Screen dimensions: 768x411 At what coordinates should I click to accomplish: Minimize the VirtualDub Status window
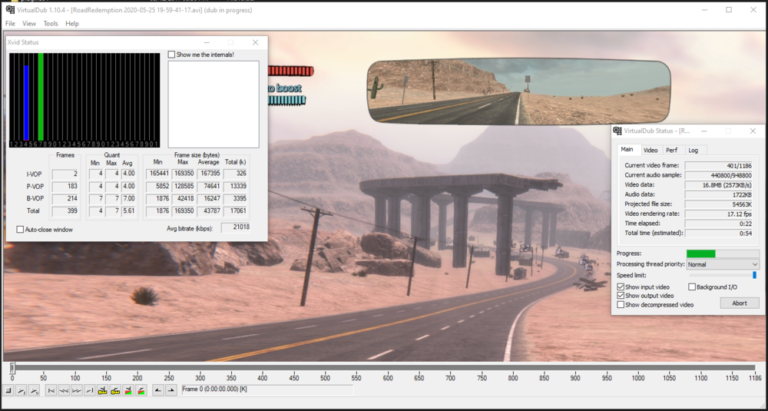pyautogui.click(x=704, y=131)
